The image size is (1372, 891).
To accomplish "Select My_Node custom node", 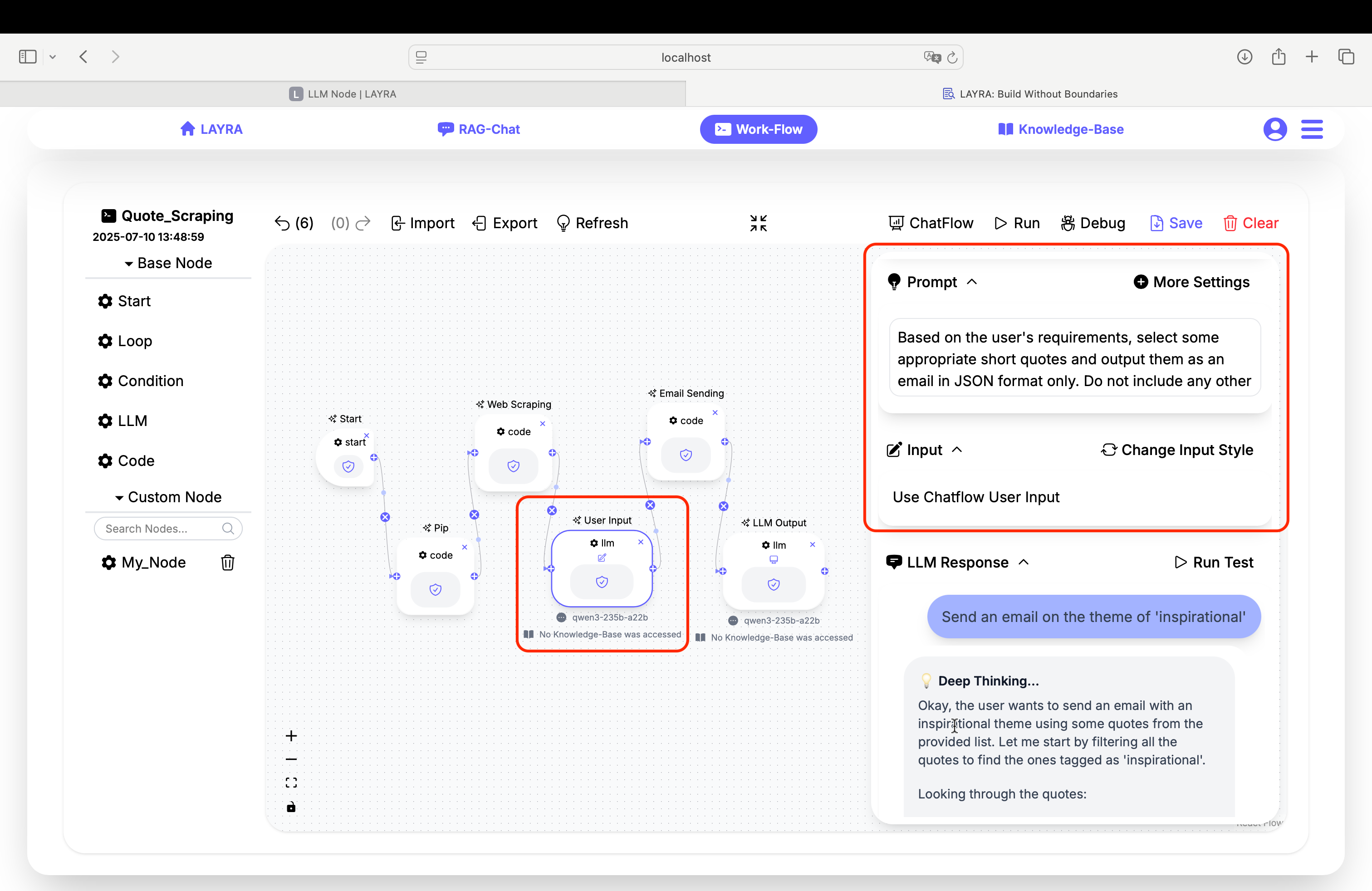I will (x=143, y=562).
